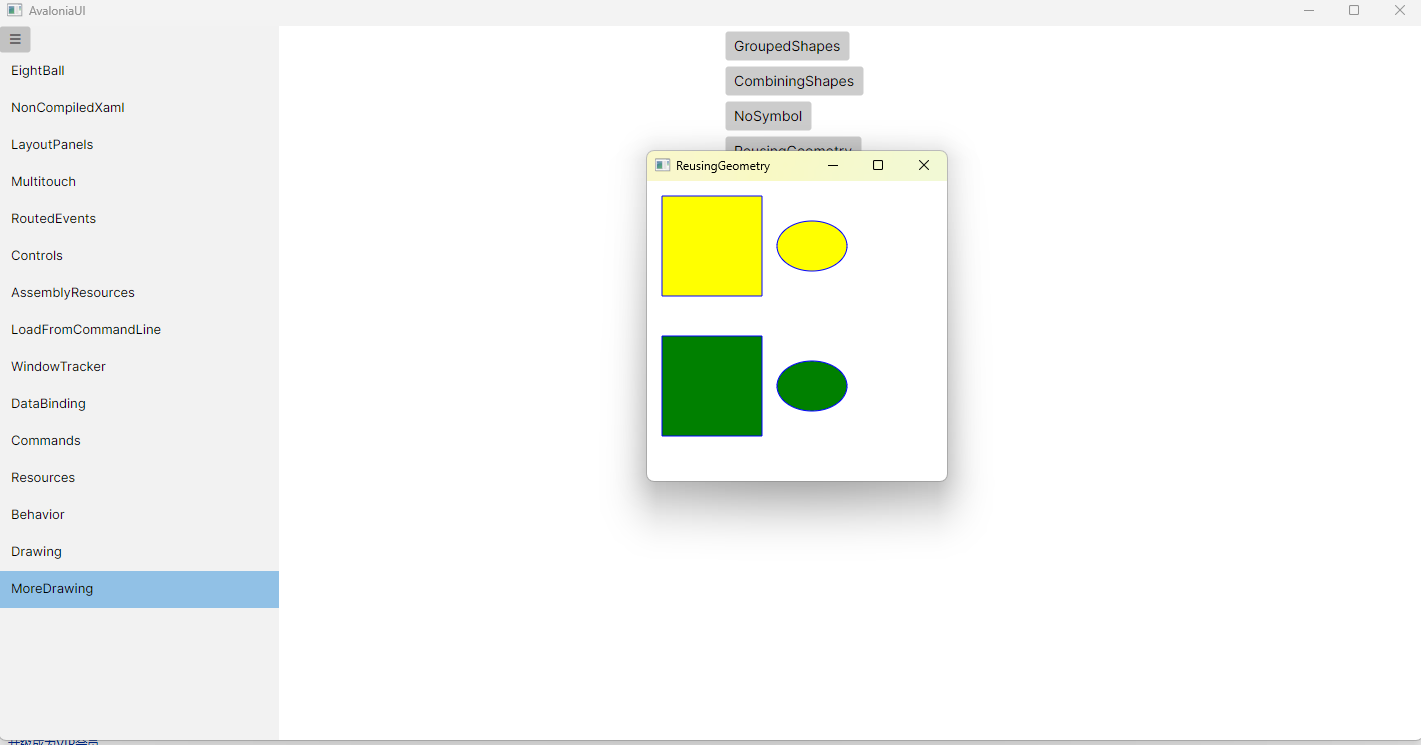Click the GroupedShapes button
This screenshot has height=745, width=1421.
click(787, 46)
